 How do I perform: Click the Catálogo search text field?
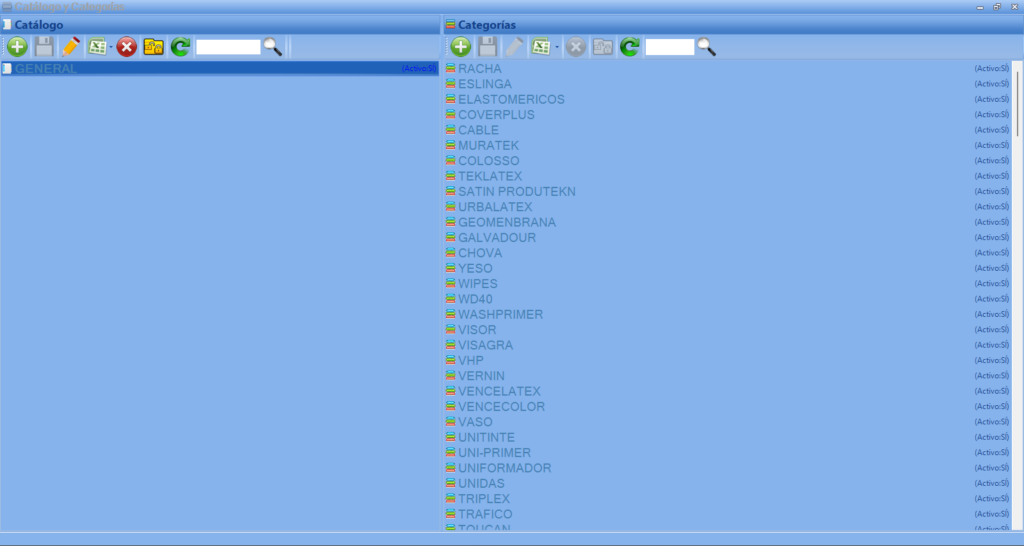[229, 47]
